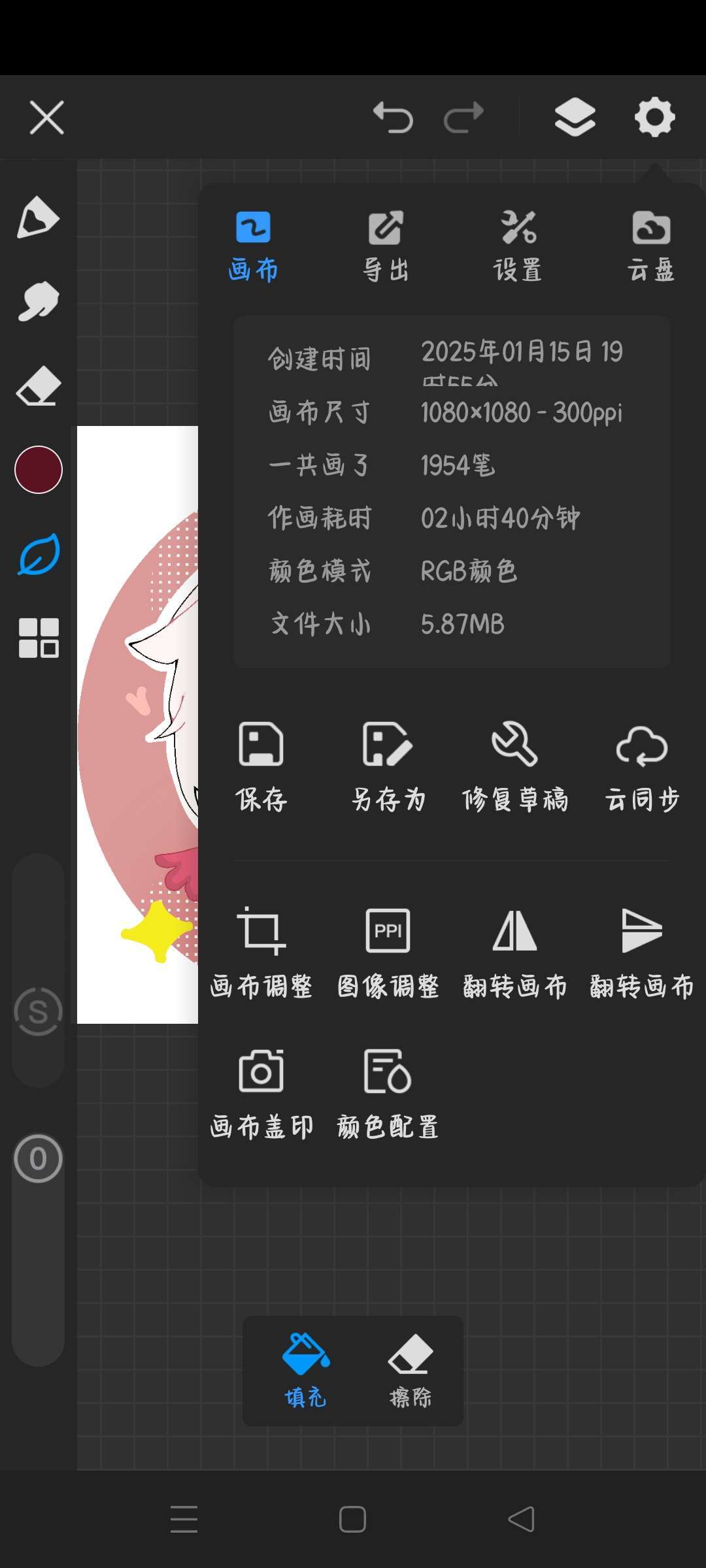706x1568 pixels.
Task: Flip canvas horizontally with 翻转画布 icon
Action: point(514,953)
